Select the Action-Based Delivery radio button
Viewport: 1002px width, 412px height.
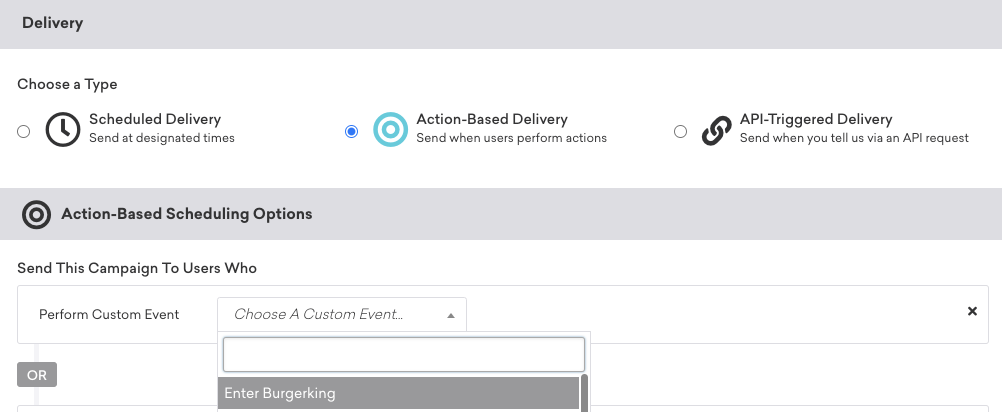pos(351,131)
